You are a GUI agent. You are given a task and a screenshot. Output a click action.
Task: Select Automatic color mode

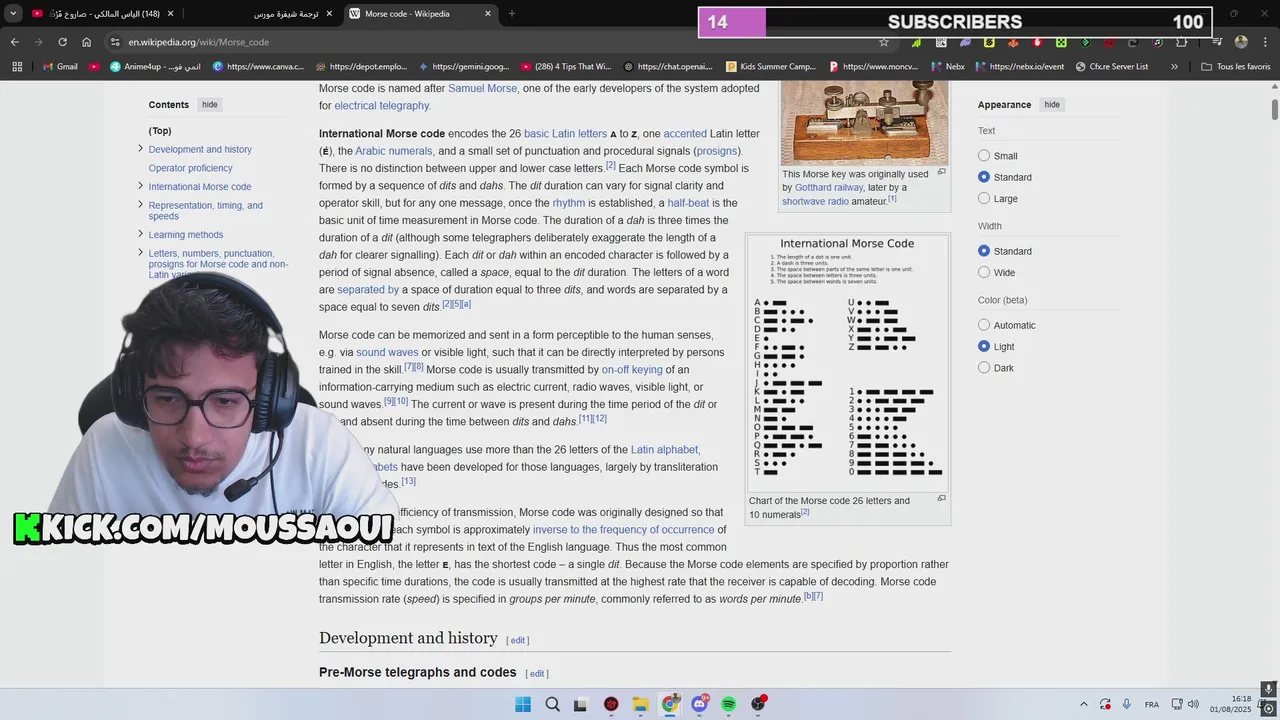point(984,325)
